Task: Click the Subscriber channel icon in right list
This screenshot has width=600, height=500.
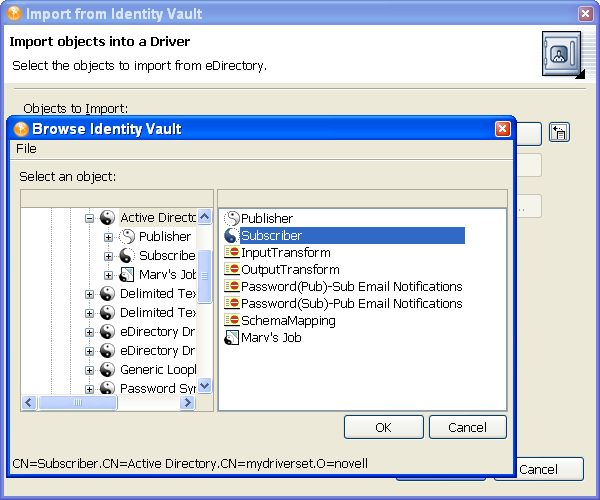Action: tap(232, 236)
